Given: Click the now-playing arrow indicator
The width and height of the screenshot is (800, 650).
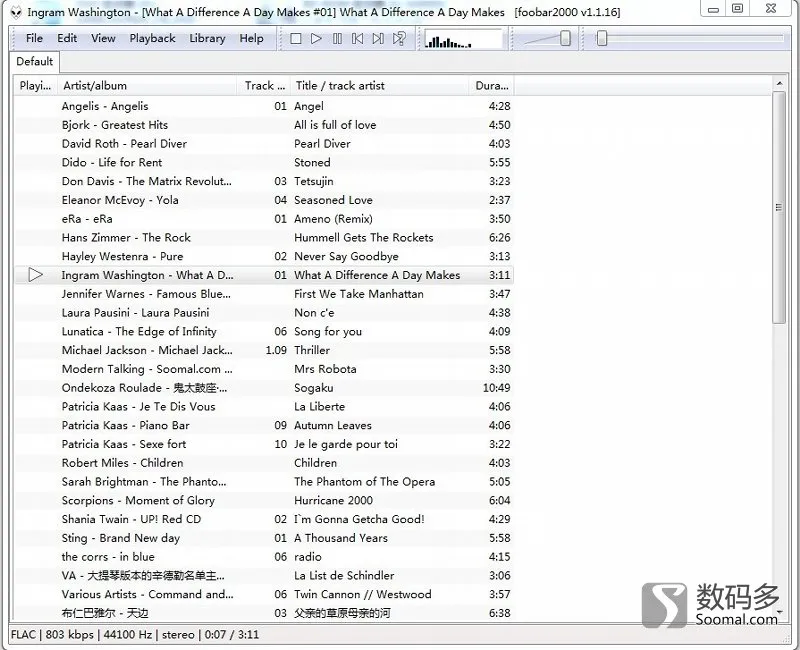Looking at the screenshot, I should click(35, 275).
